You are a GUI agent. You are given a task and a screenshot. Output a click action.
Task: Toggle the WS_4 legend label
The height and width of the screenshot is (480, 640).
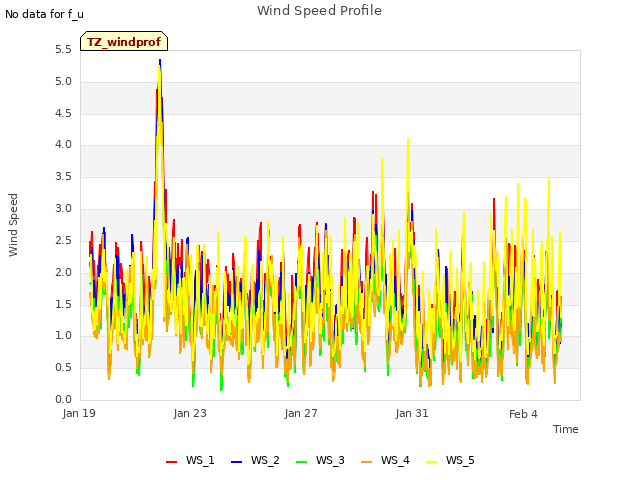[395, 460]
